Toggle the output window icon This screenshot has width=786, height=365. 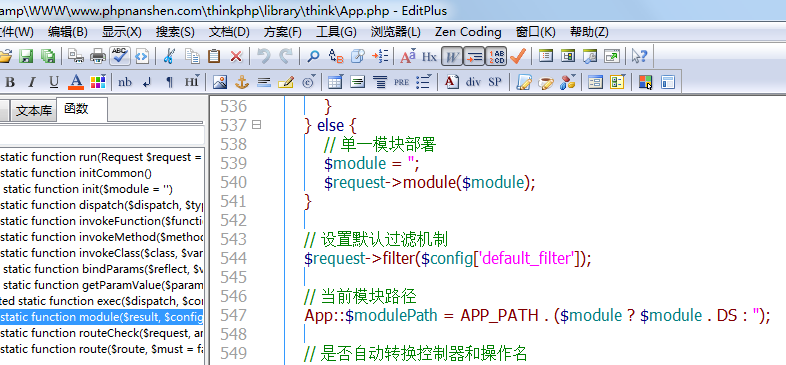pos(590,56)
